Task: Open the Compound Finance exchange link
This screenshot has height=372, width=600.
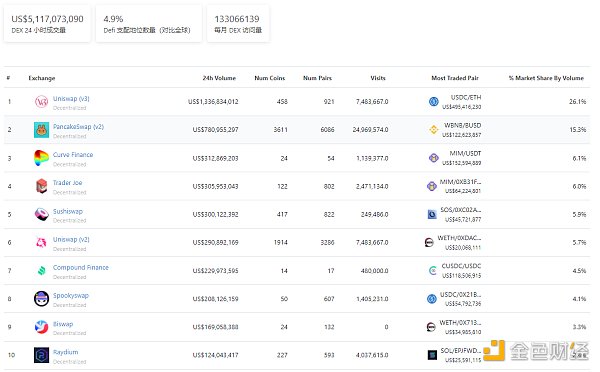Action: pos(80,267)
